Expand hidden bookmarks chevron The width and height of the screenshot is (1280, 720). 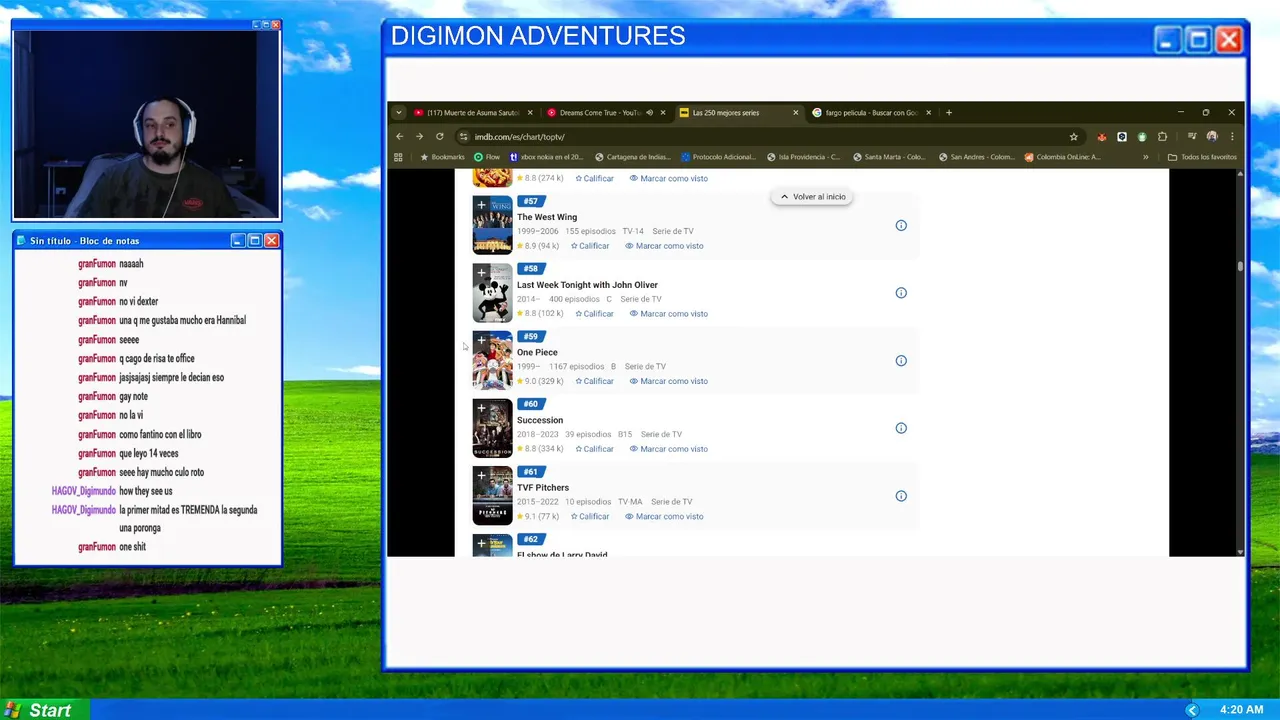coord(1146,157)
